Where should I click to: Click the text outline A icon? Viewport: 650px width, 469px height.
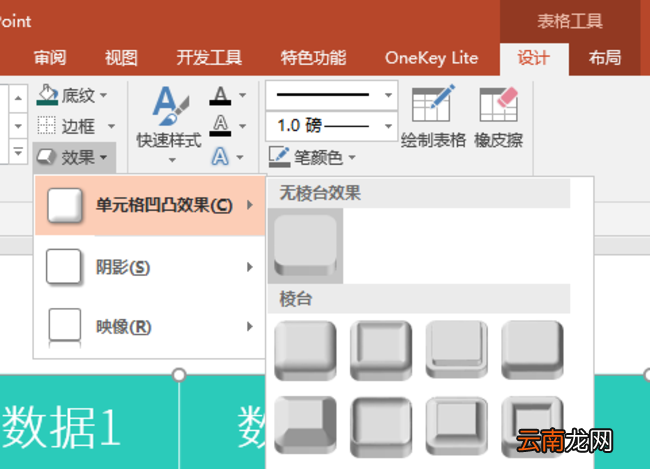220,126
